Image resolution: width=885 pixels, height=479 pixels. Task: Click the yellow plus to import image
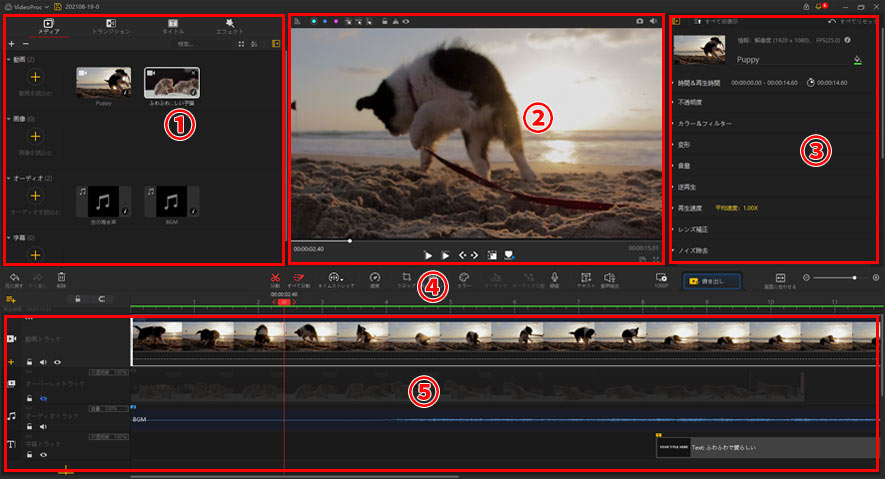[35, 137]
